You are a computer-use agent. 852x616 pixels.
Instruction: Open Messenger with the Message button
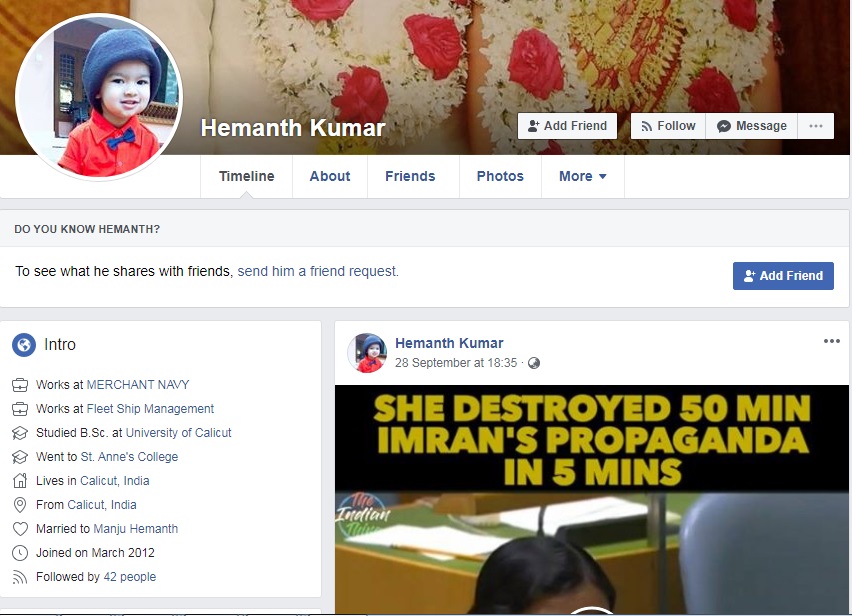pos(751,126)
